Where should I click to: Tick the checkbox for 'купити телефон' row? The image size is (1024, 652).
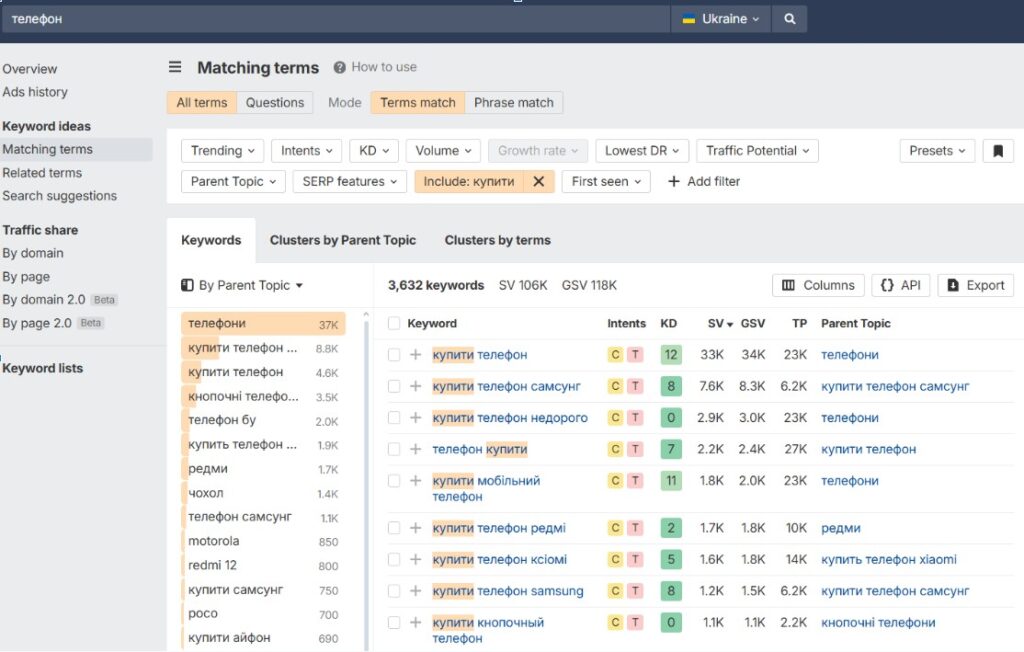tap(394, 355)
